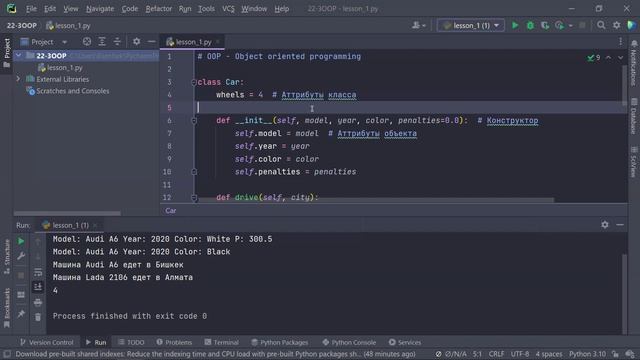640x360 pixels.
Task: Open the lesson_1 (1) run configuration dropdown
Action: coord(471,25)
